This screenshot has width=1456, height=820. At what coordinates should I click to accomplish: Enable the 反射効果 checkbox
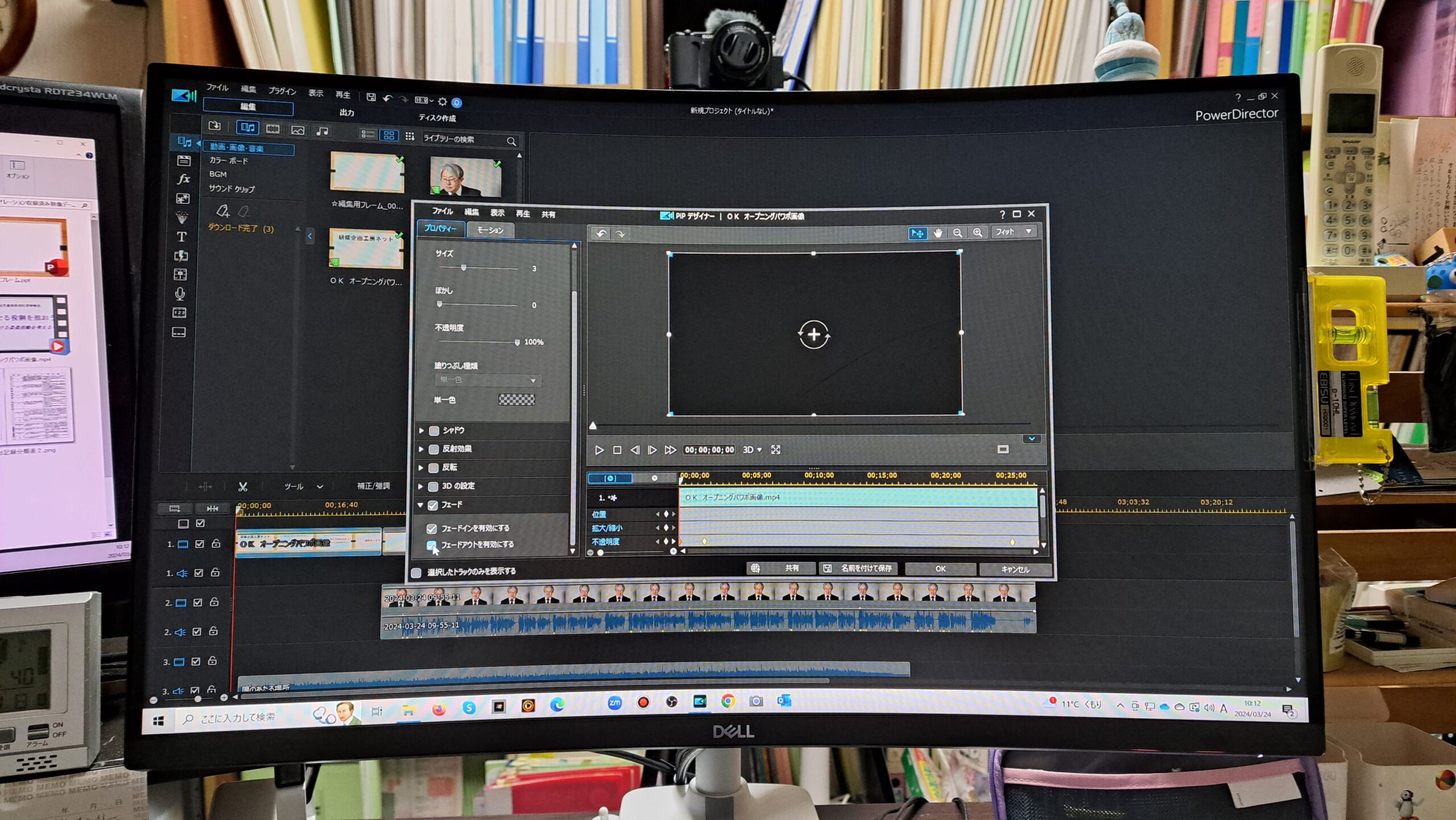click(x=433, y=449)
